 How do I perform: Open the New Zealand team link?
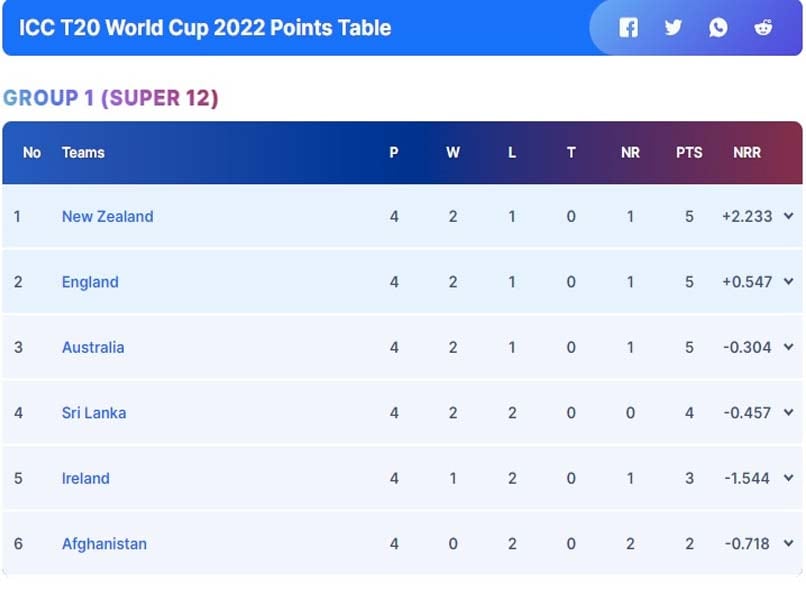pos(107,216)
